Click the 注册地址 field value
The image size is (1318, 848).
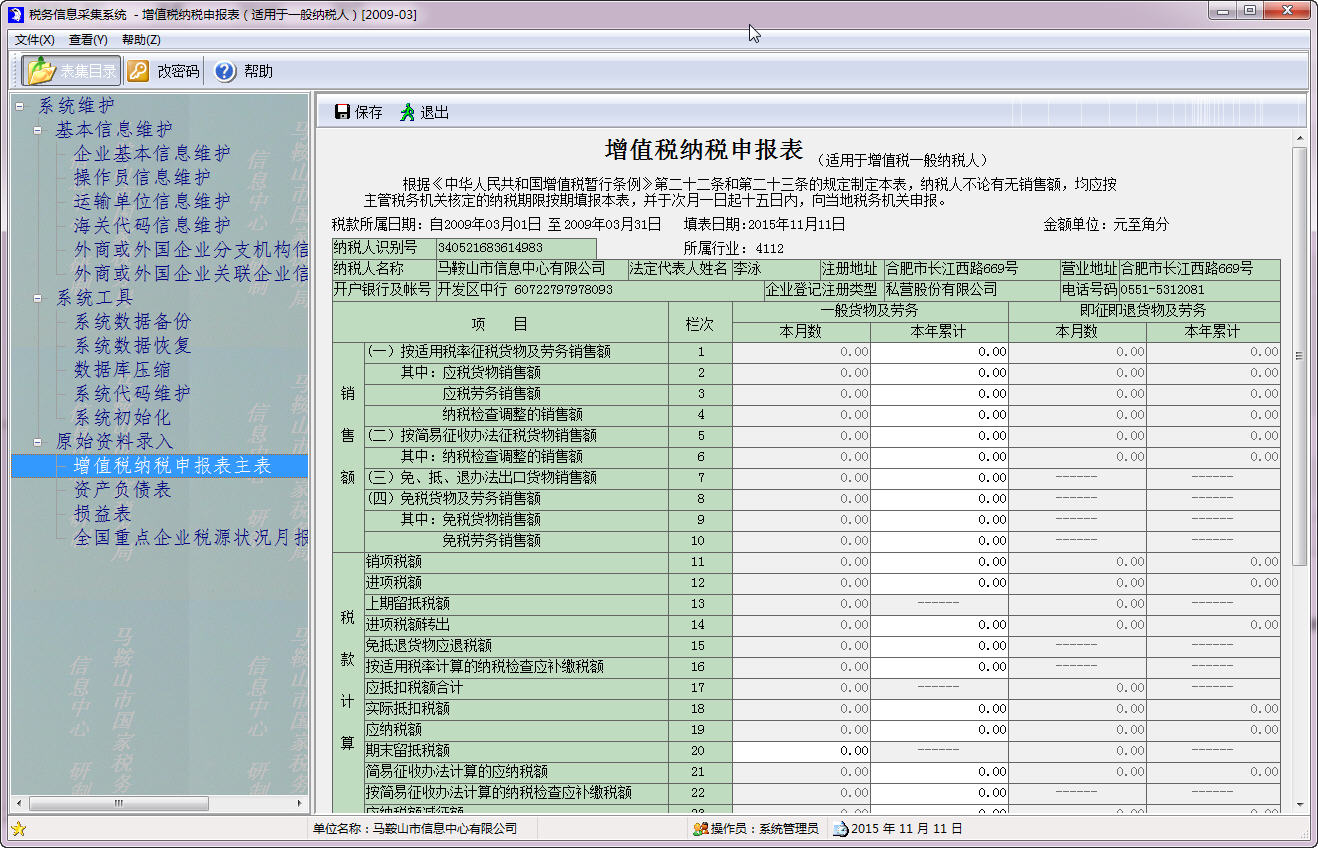pos(971,269)
